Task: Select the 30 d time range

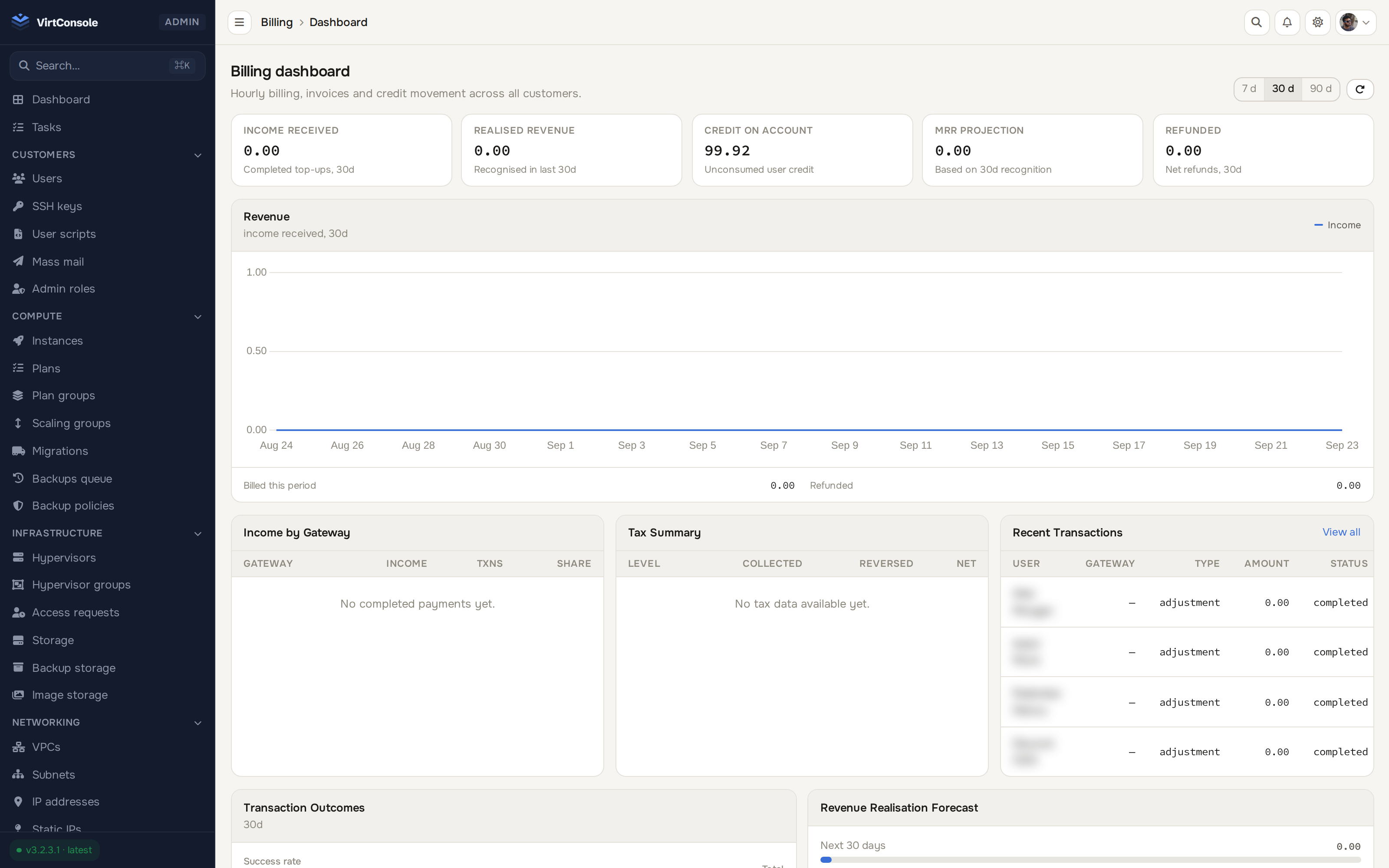Action: 1283,89
